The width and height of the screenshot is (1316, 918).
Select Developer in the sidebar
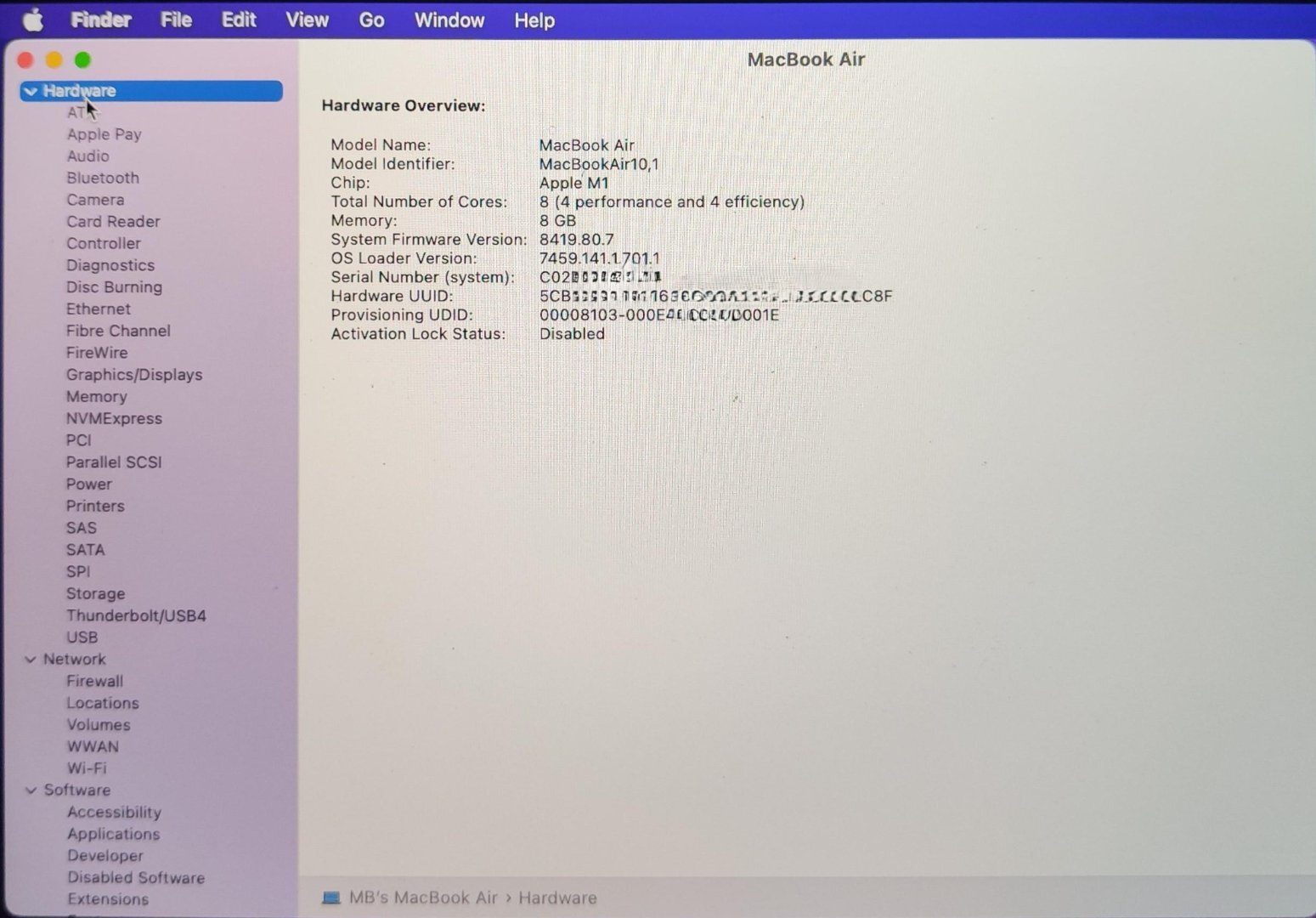[x=105, y=856]
